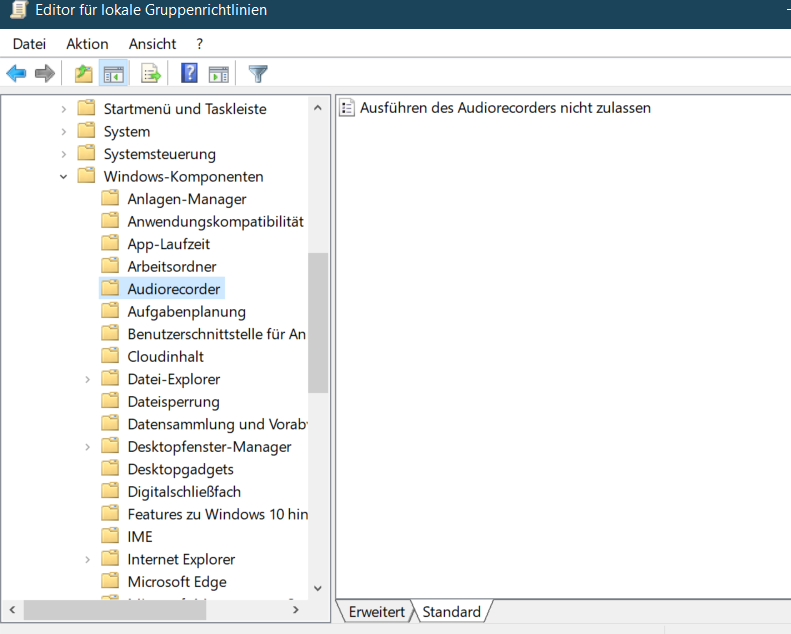Select the Anlagen-Manager folder
791x634 pixels.
pos(187,199)
